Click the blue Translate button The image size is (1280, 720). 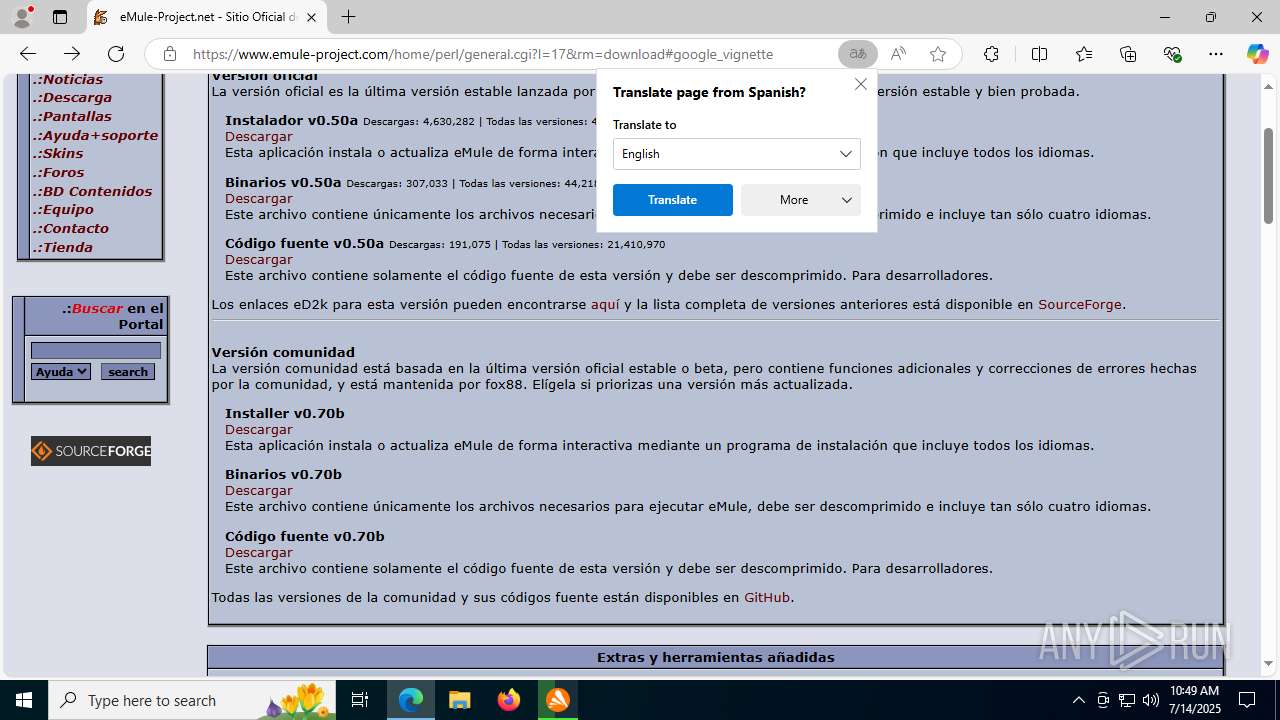673,200
